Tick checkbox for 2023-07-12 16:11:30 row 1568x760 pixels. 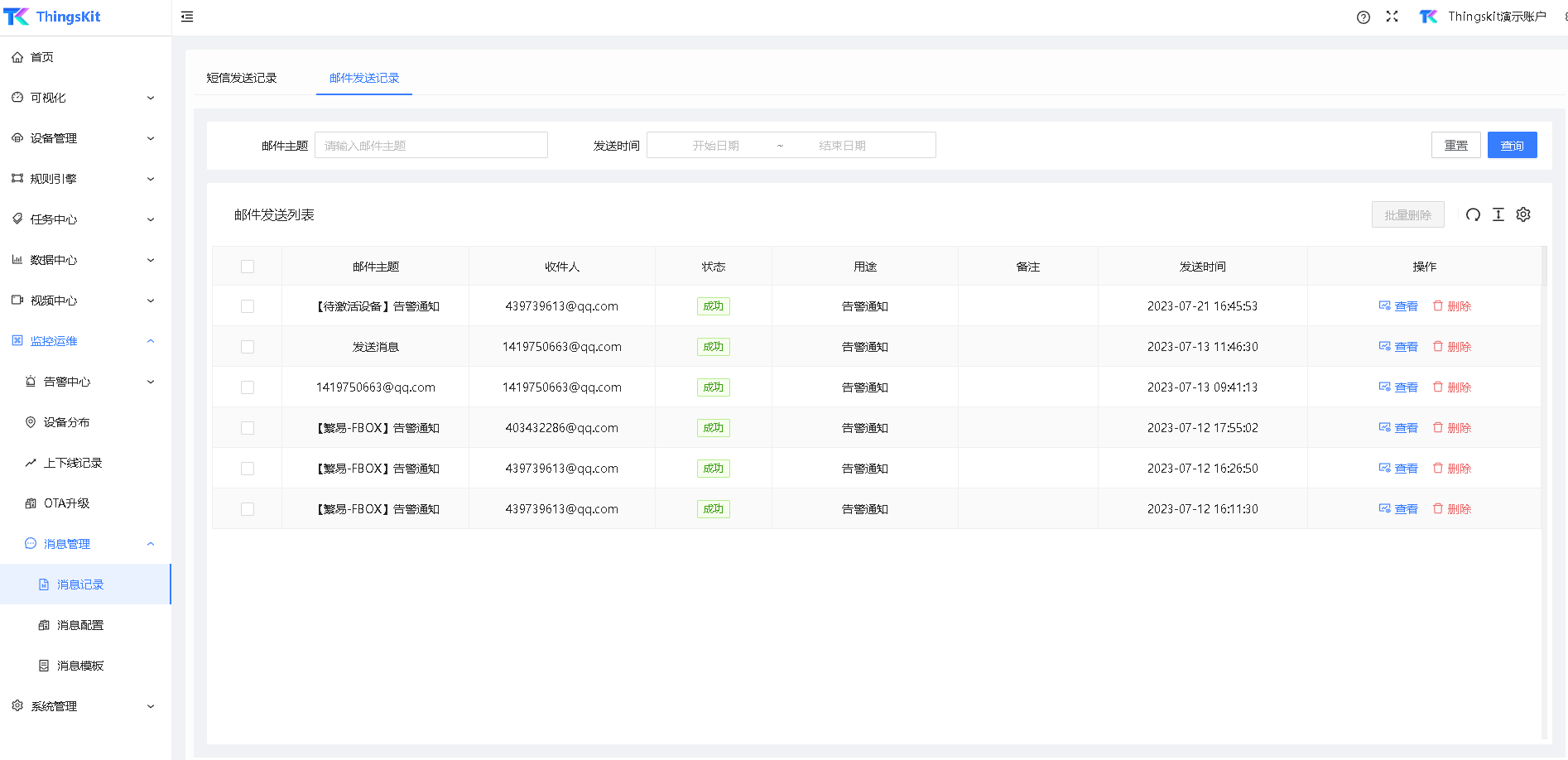(x=248, y=509)
